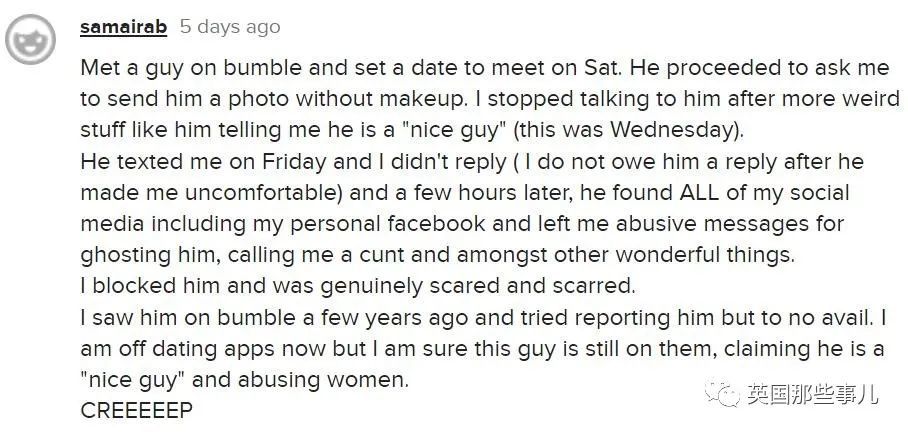The image size is (908, 434).
Task: Click the line starting 'am off dating apps now'
Action: click(x=482, y=349)
